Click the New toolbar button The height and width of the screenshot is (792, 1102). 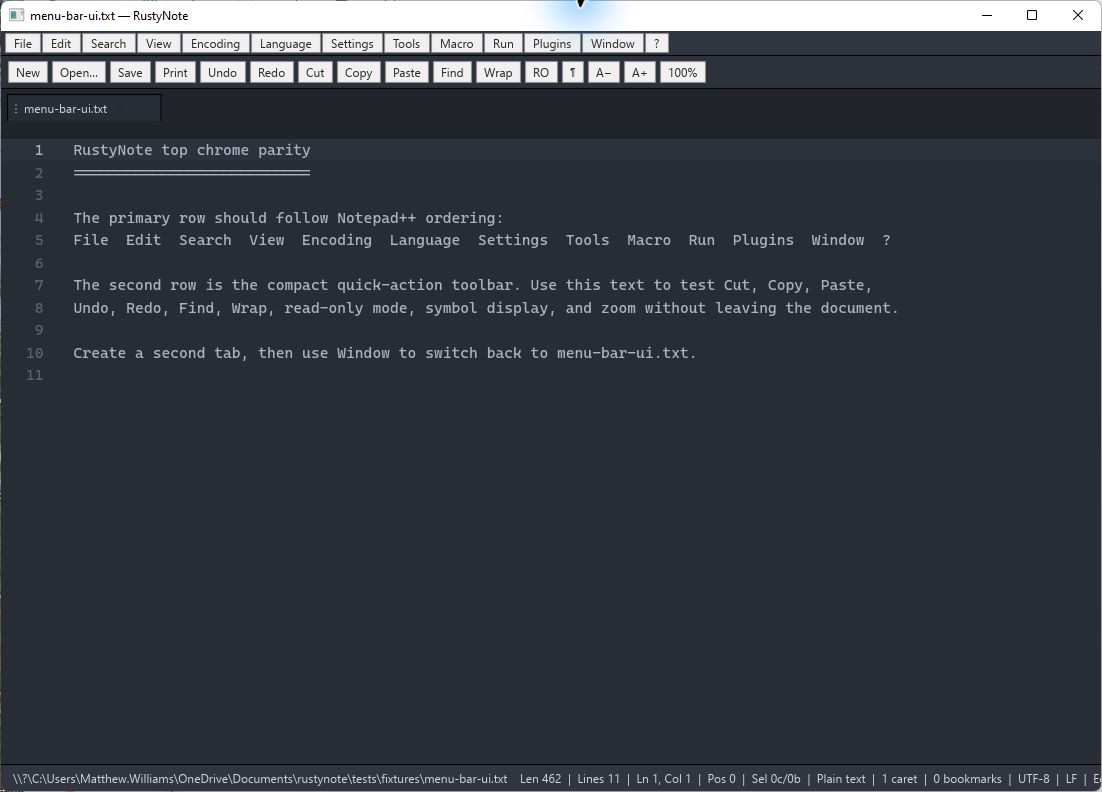click(28, 72)
